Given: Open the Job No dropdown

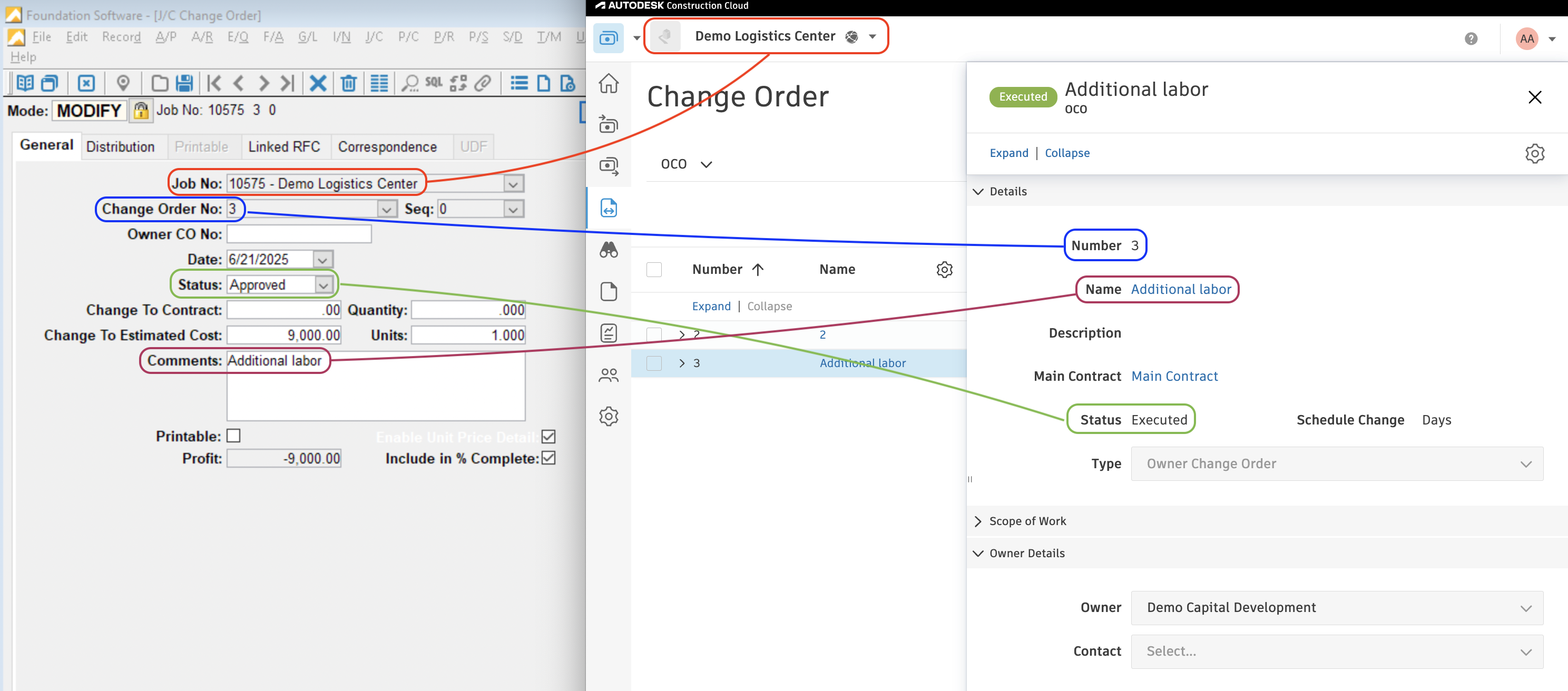Looking at the screenshot, I should (513, 184).
